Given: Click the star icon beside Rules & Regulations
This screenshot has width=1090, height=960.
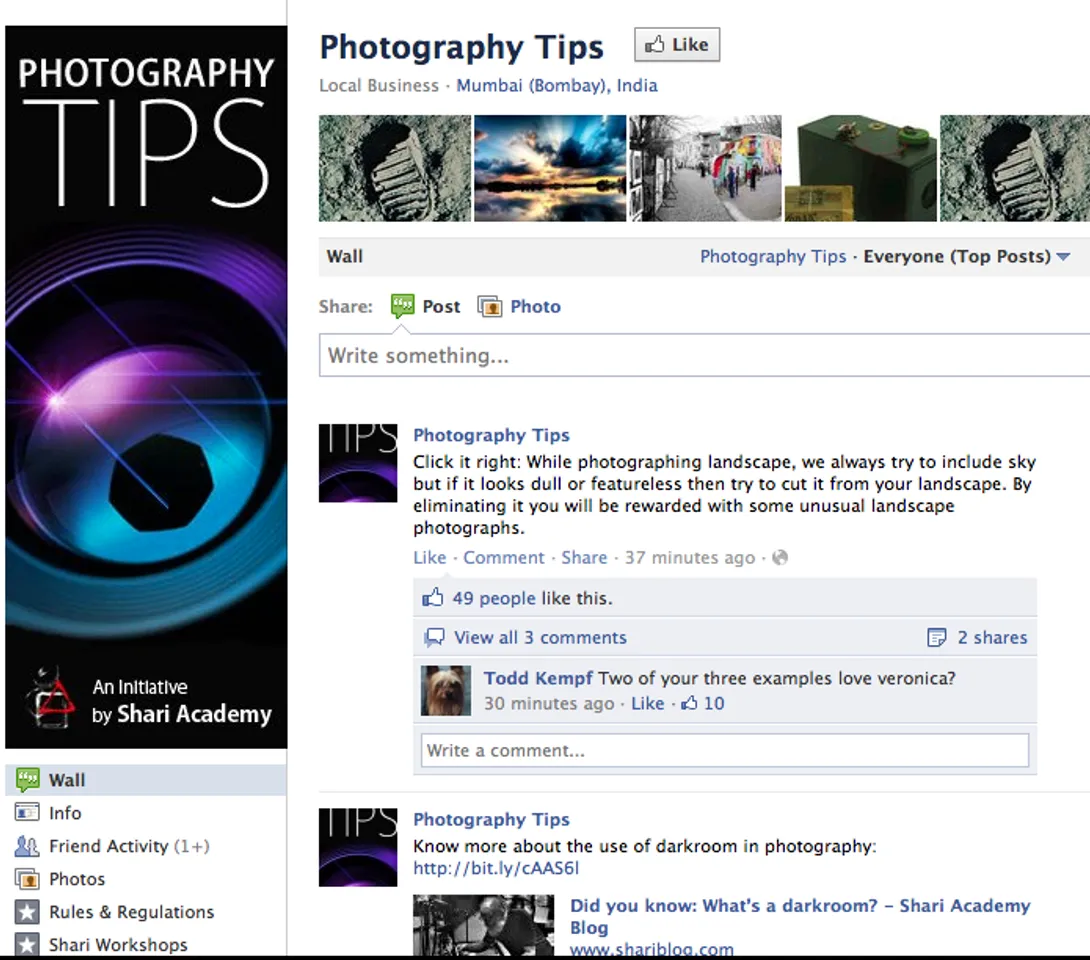Looking at the screenshot, I should (x=27, y=911).
